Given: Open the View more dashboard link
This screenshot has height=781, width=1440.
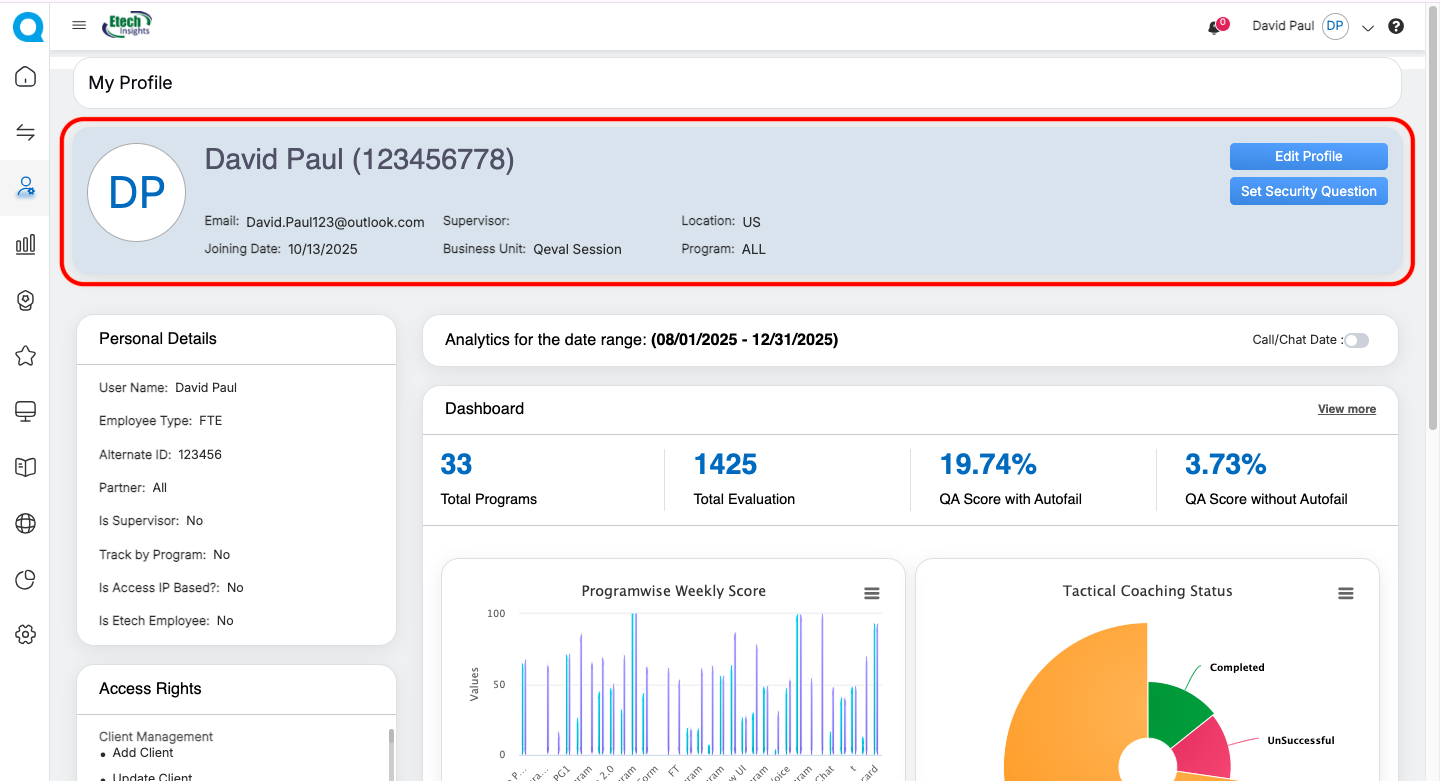Looking at the screenshot, I should (1346, 409).
